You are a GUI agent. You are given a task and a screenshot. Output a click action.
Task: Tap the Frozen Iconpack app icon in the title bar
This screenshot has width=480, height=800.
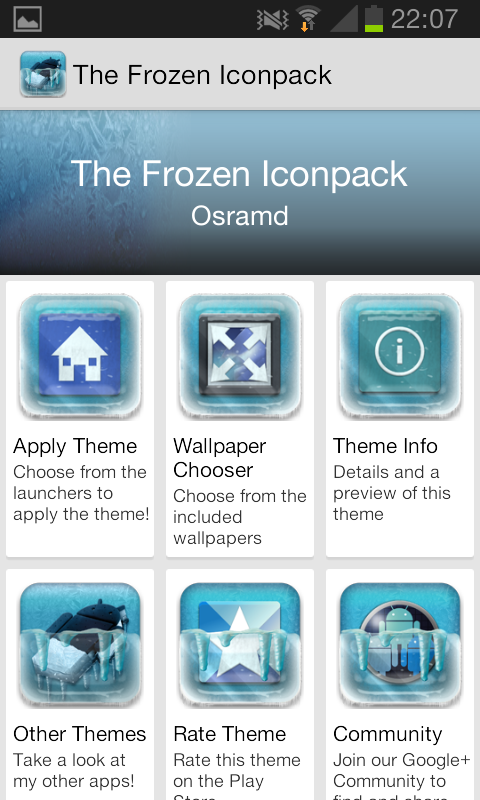[43, 74]
